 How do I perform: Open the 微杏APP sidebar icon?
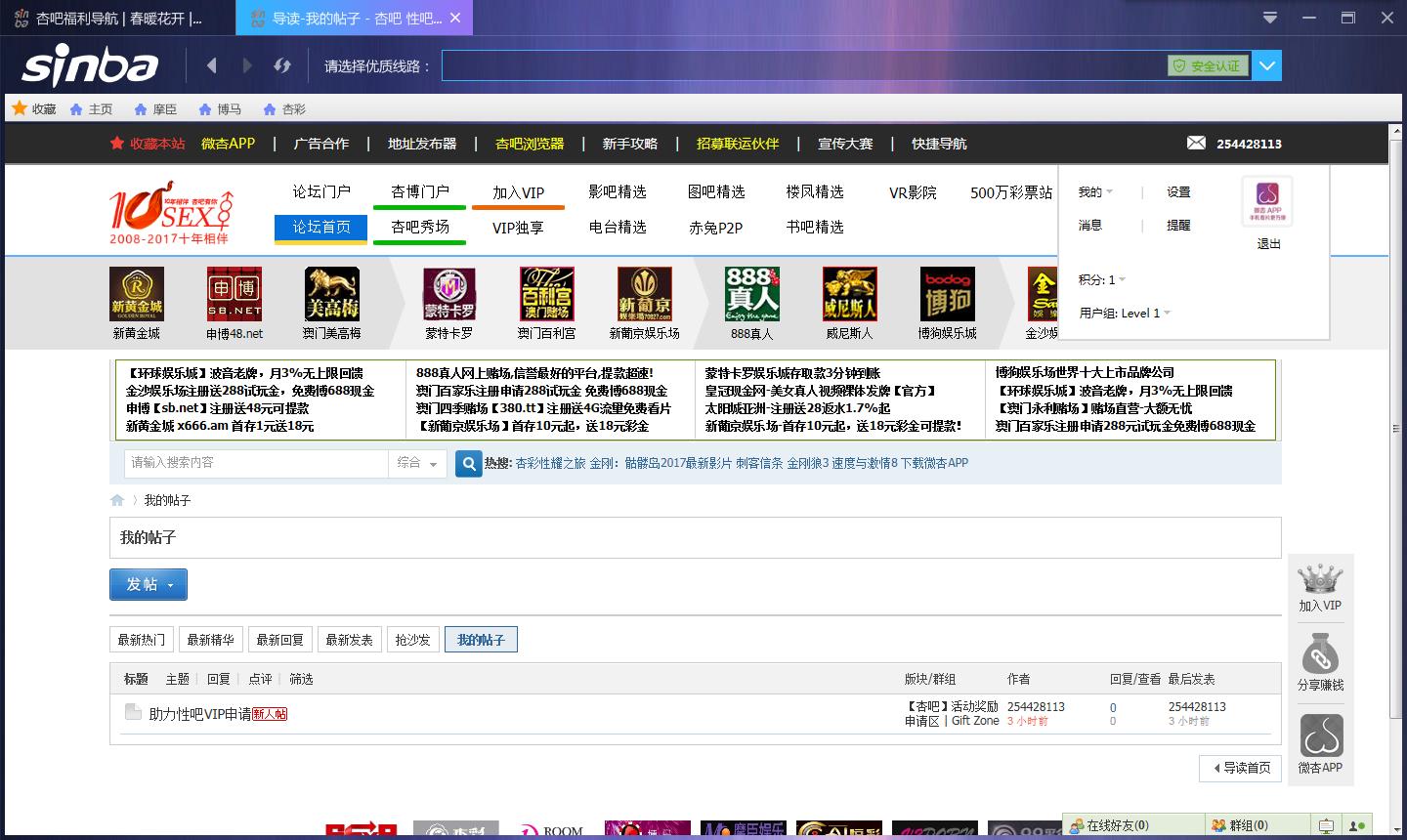point(1320,735)
